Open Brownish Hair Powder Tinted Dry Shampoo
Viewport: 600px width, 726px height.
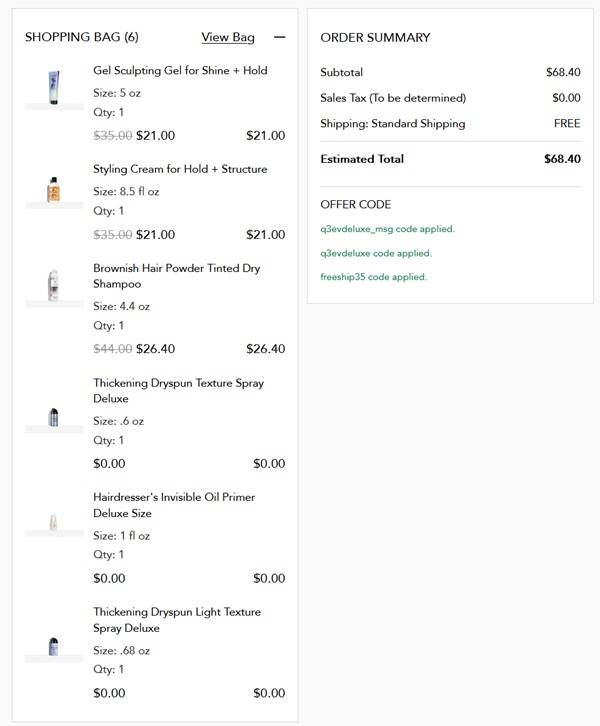(178, 276)
